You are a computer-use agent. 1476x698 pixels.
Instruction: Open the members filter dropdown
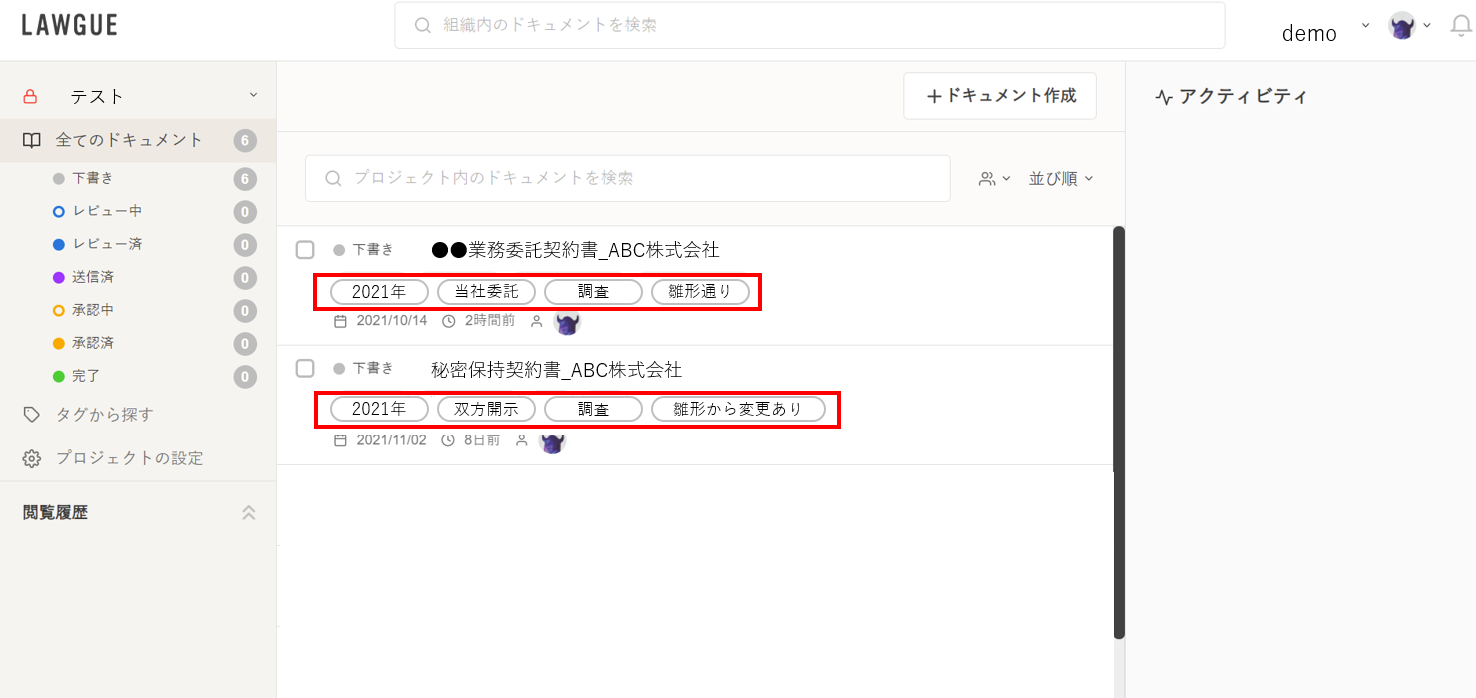click(994, 178)
